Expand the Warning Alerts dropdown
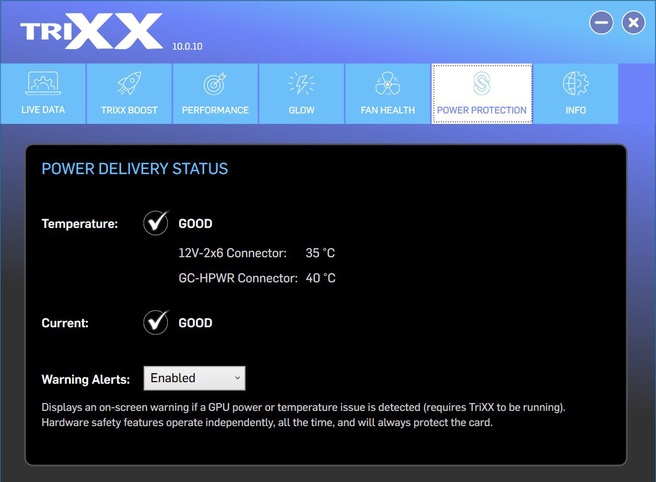The image size is (656, 482). (195, 378)
